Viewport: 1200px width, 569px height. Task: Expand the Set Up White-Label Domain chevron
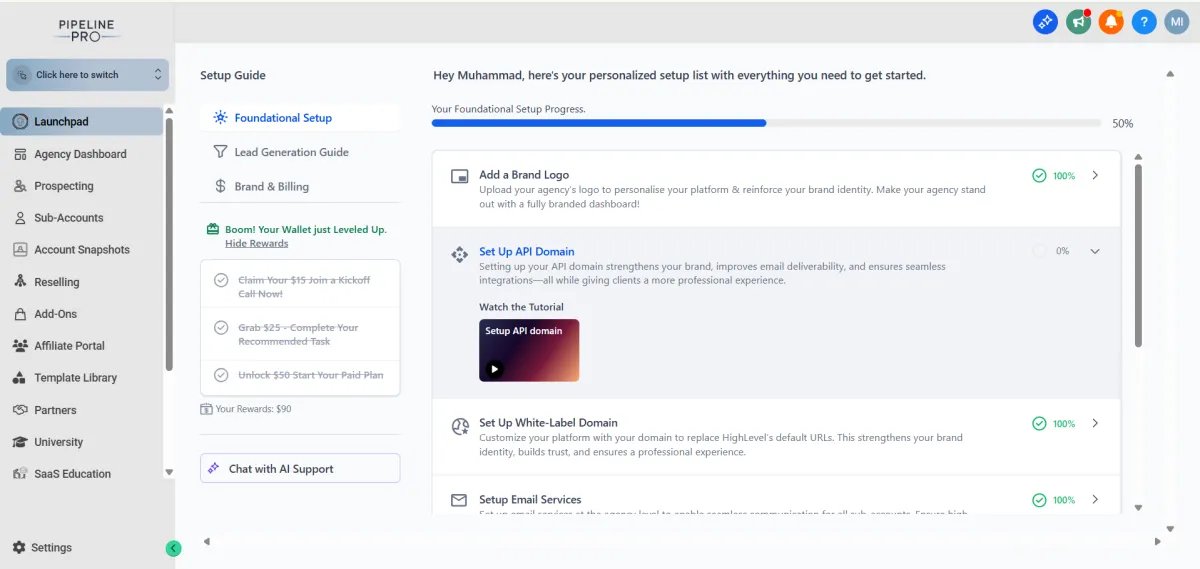click(1095, 423)
